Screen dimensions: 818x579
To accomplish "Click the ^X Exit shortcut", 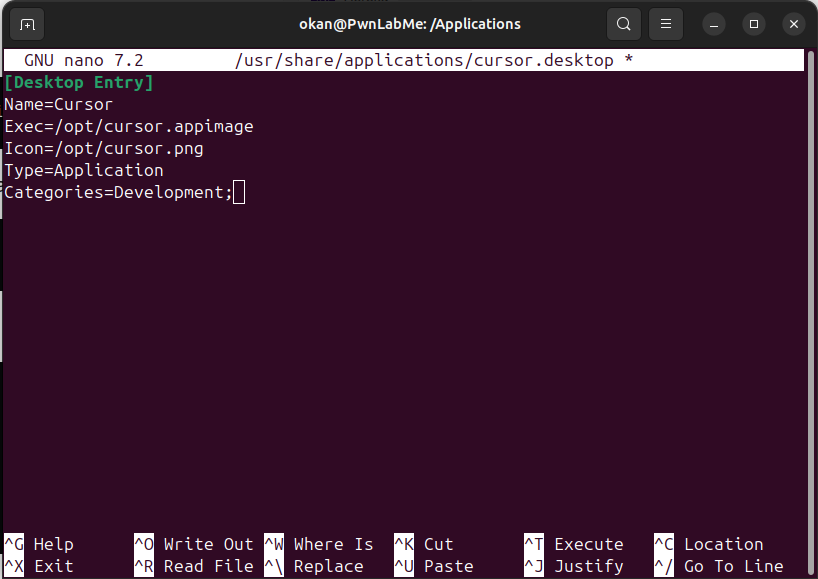I will [39, 566].
